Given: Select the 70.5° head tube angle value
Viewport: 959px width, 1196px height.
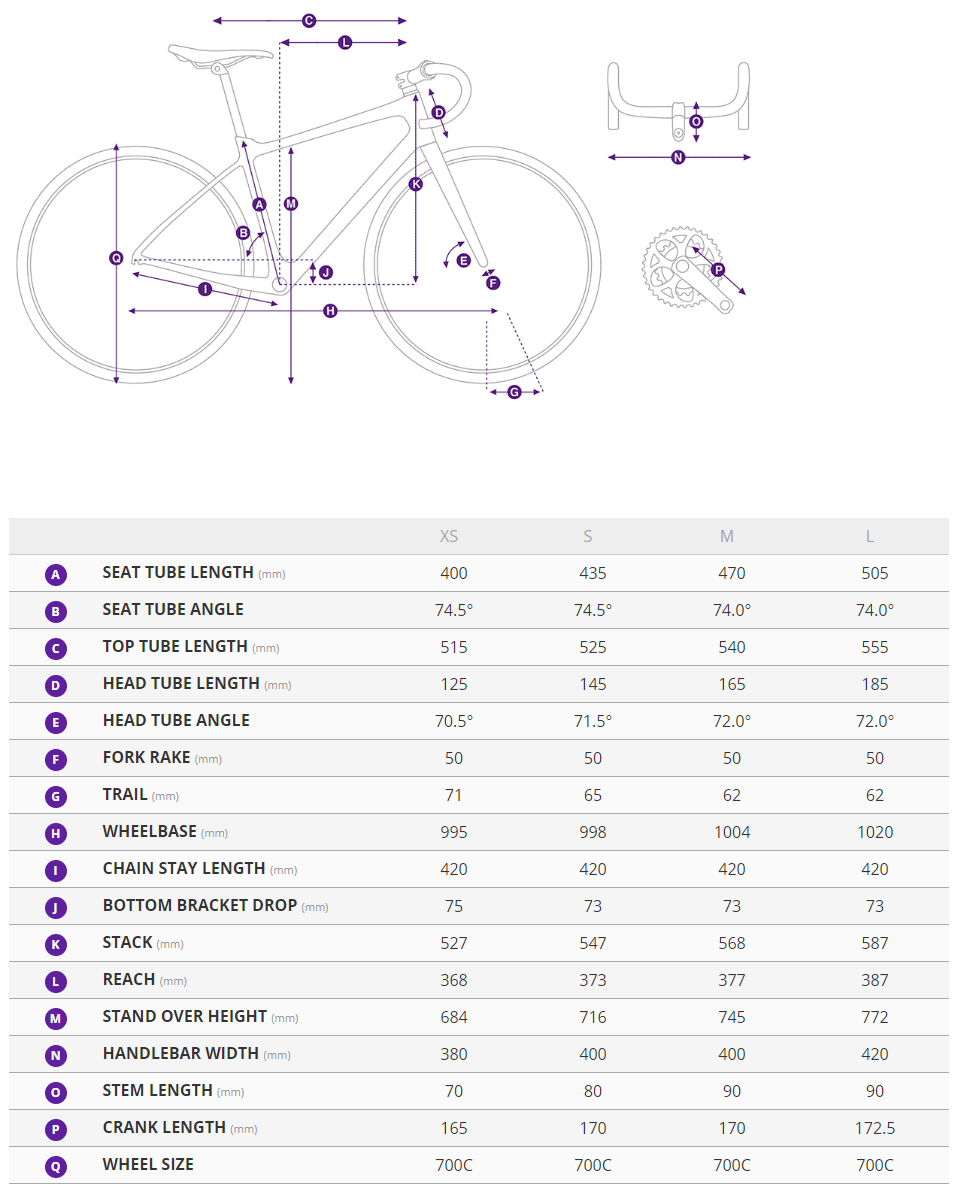Looking at the screenshot, I should [454, 721].
